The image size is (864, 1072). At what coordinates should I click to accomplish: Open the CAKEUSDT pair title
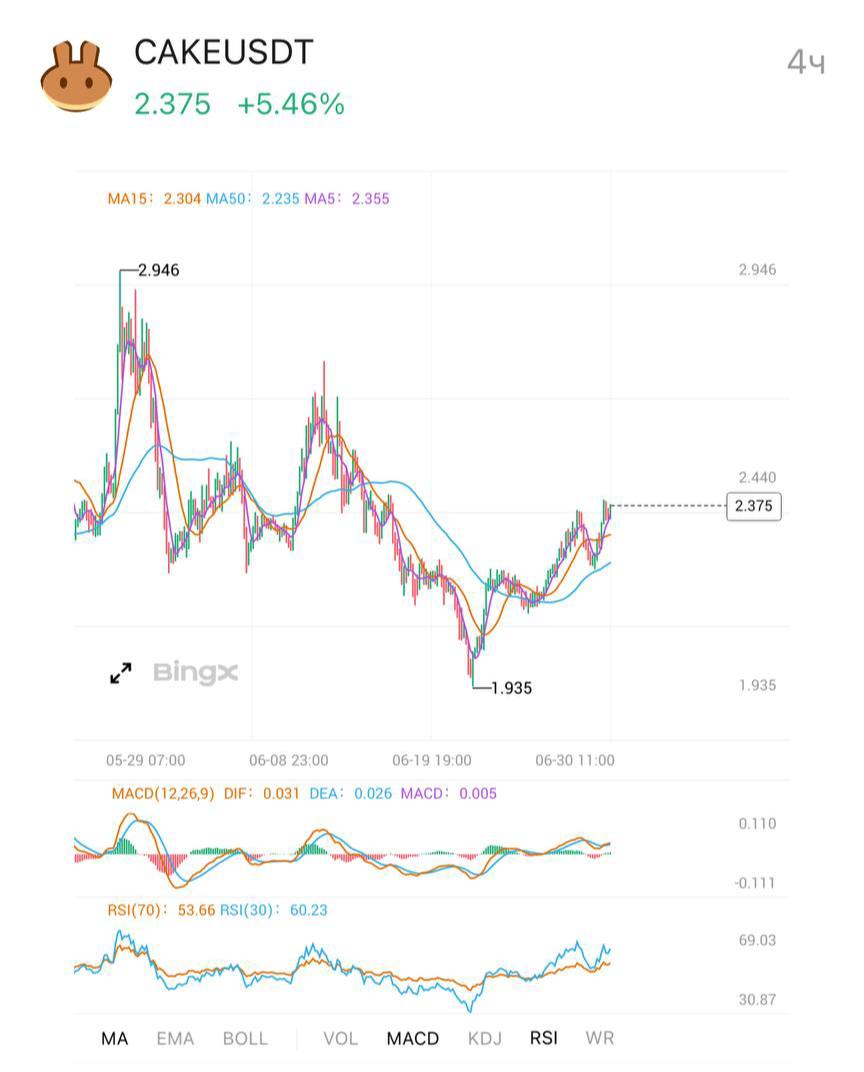(224, 53)
